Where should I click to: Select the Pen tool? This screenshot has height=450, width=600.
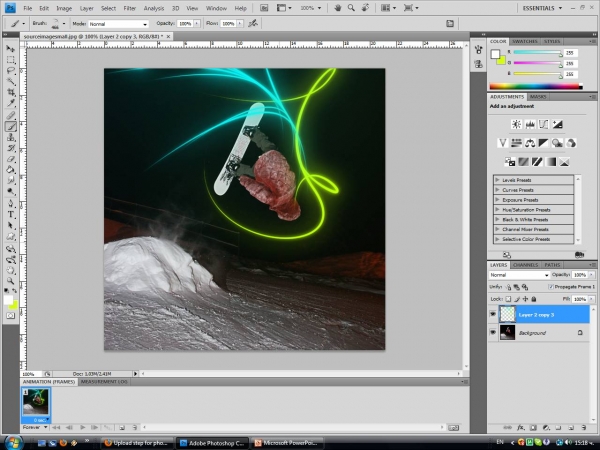(10, 204)
